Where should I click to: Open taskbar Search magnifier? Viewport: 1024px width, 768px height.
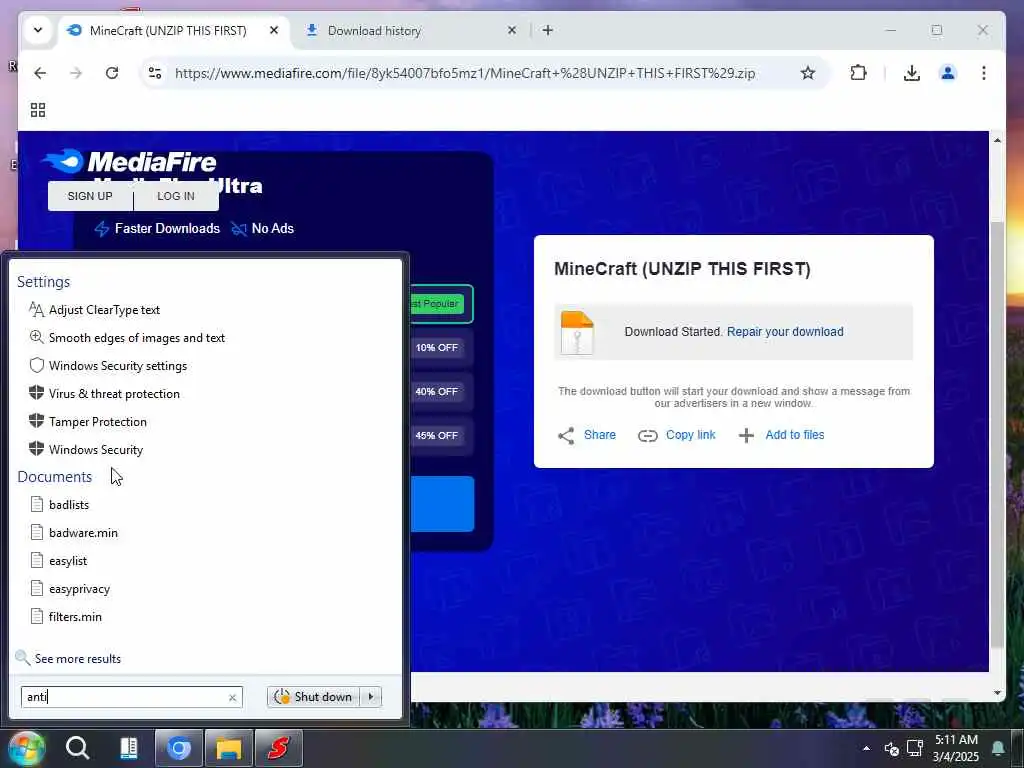[77, 748]
